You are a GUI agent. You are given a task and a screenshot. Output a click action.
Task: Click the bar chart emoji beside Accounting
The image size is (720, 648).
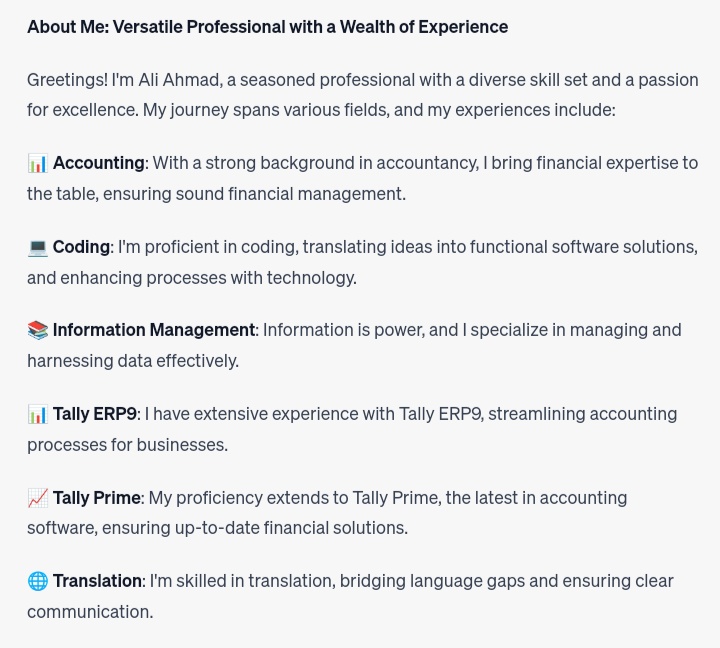[x=38, y=163]
